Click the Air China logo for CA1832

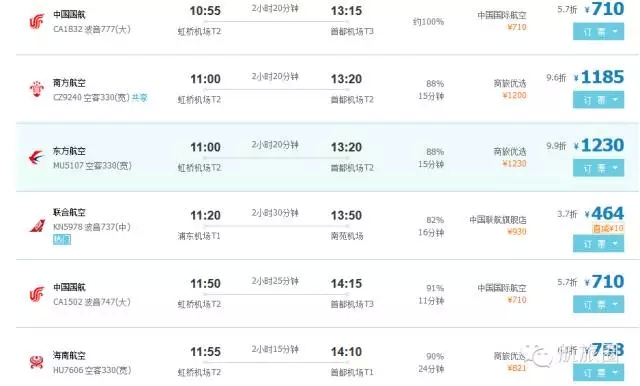(36, 22)
